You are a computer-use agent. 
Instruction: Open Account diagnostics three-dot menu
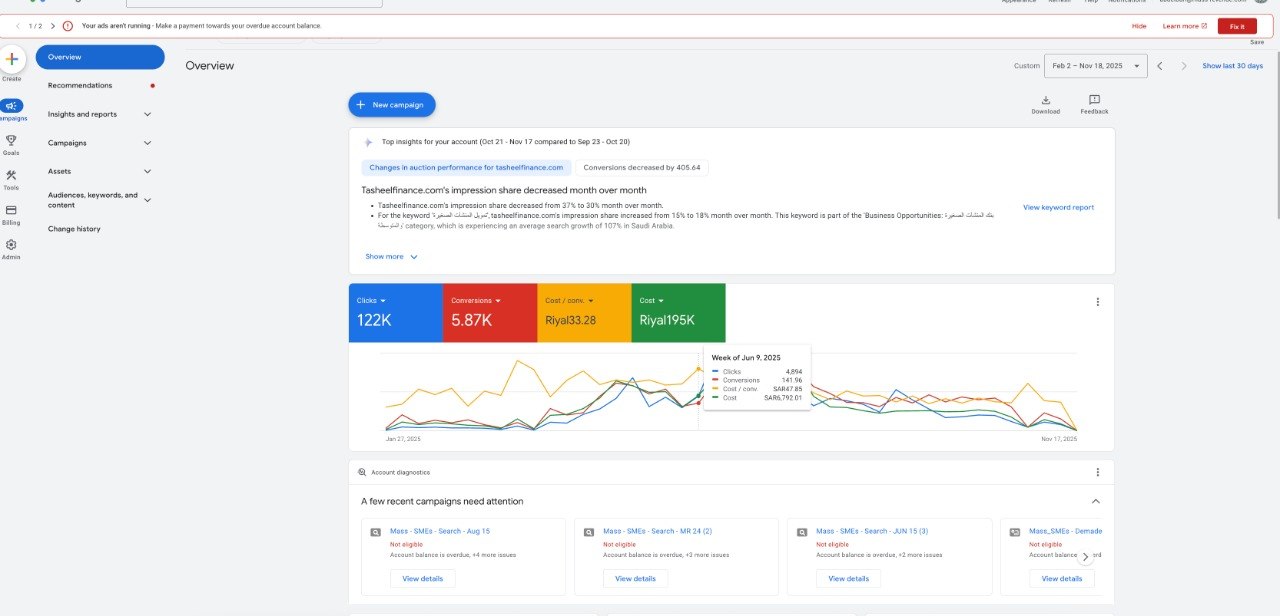1097,472
